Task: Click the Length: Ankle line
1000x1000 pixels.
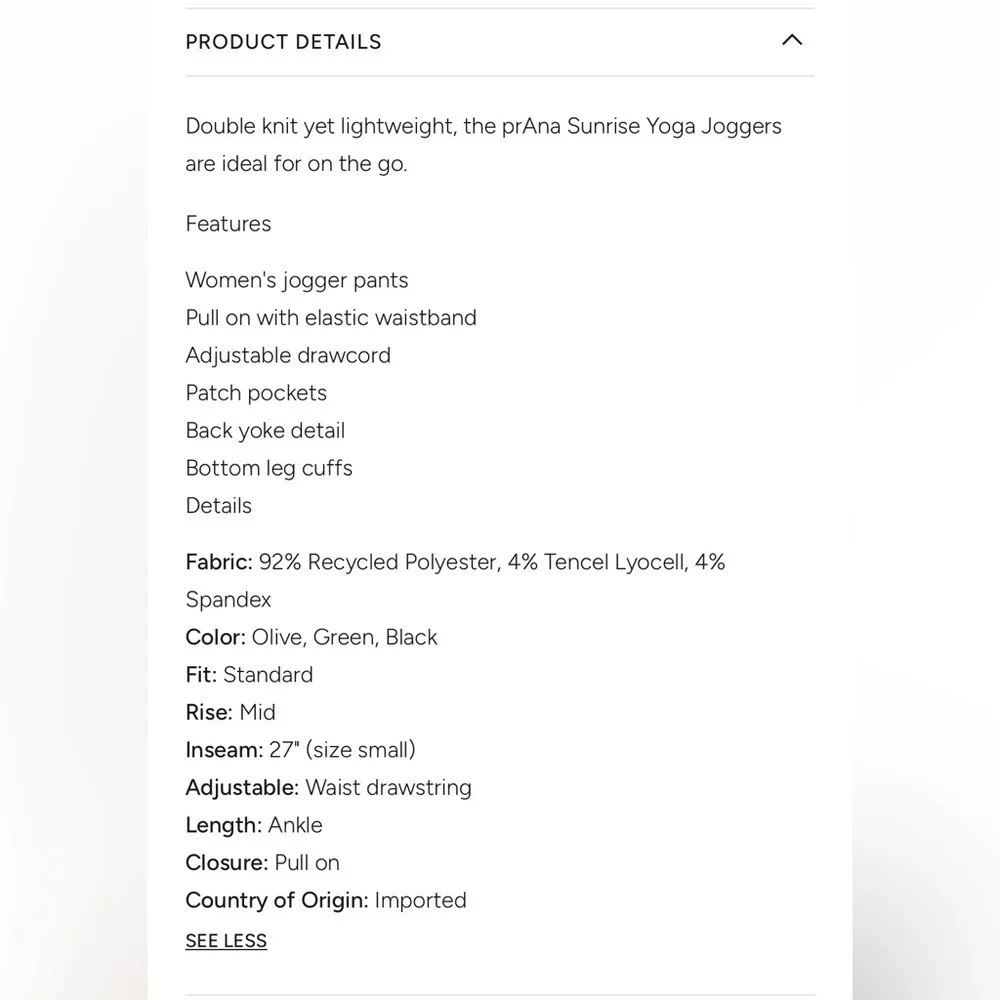Action: point(254,826)
